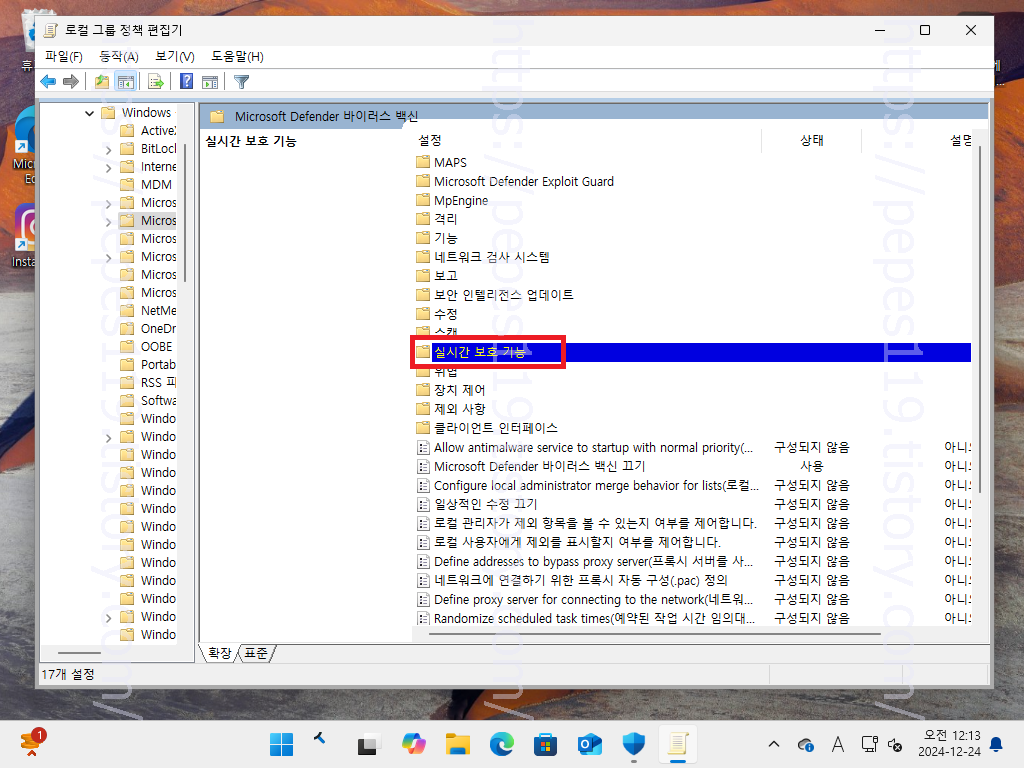The width and height of the screenshot is (1024, 768).
Task: Switch to the 확장 tab
Action: coord(219,652)
